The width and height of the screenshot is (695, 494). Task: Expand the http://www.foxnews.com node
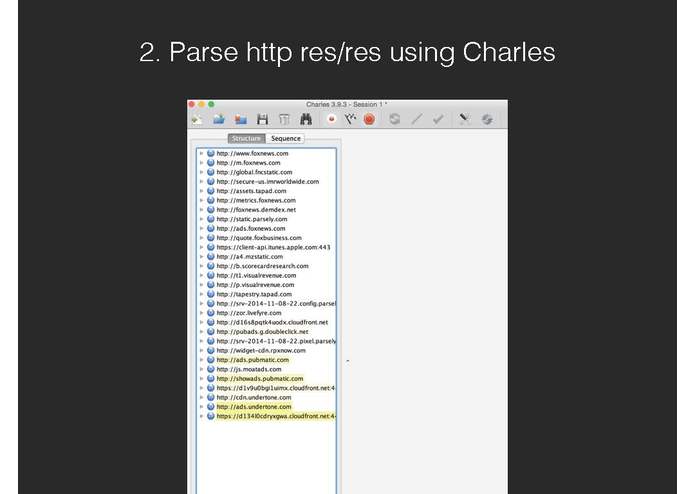tap(202, 153)
